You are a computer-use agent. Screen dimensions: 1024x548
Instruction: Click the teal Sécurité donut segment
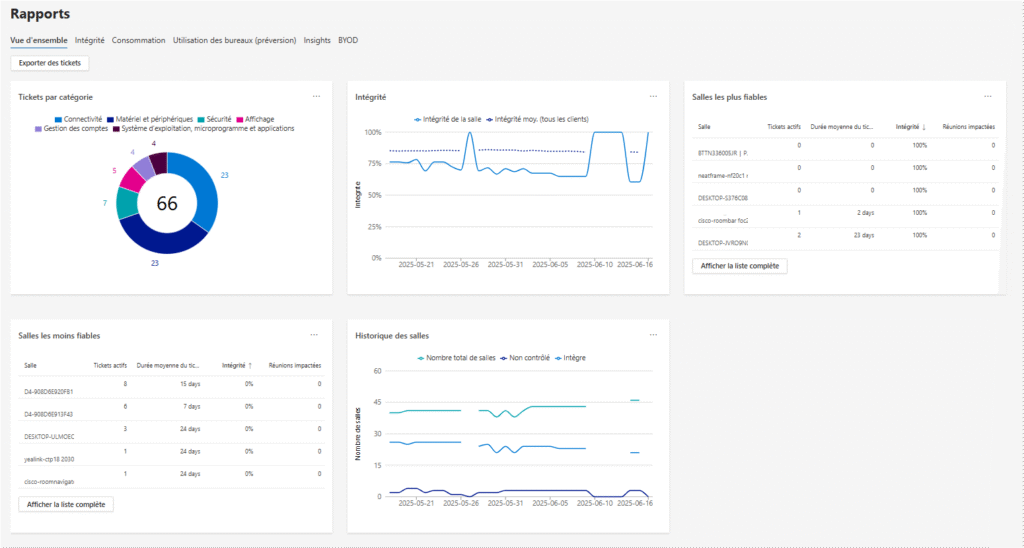point(127,204)
